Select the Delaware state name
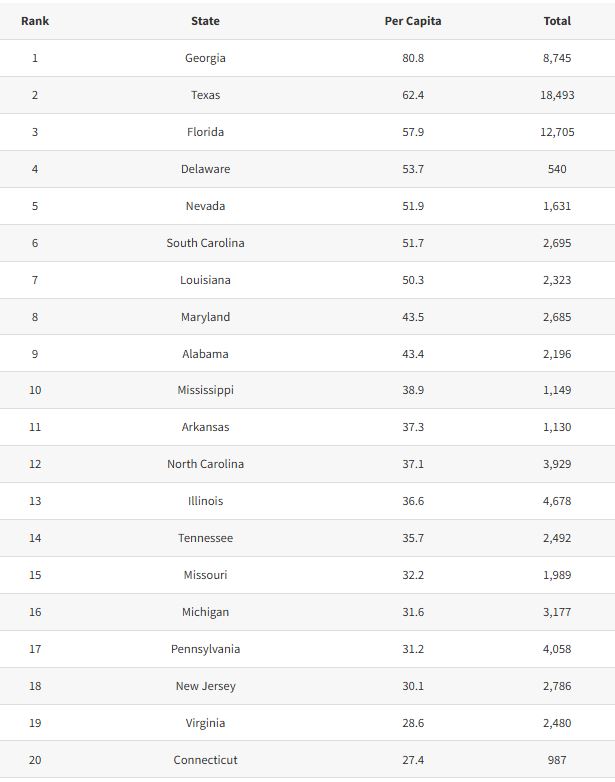 [x=205, y=169]
